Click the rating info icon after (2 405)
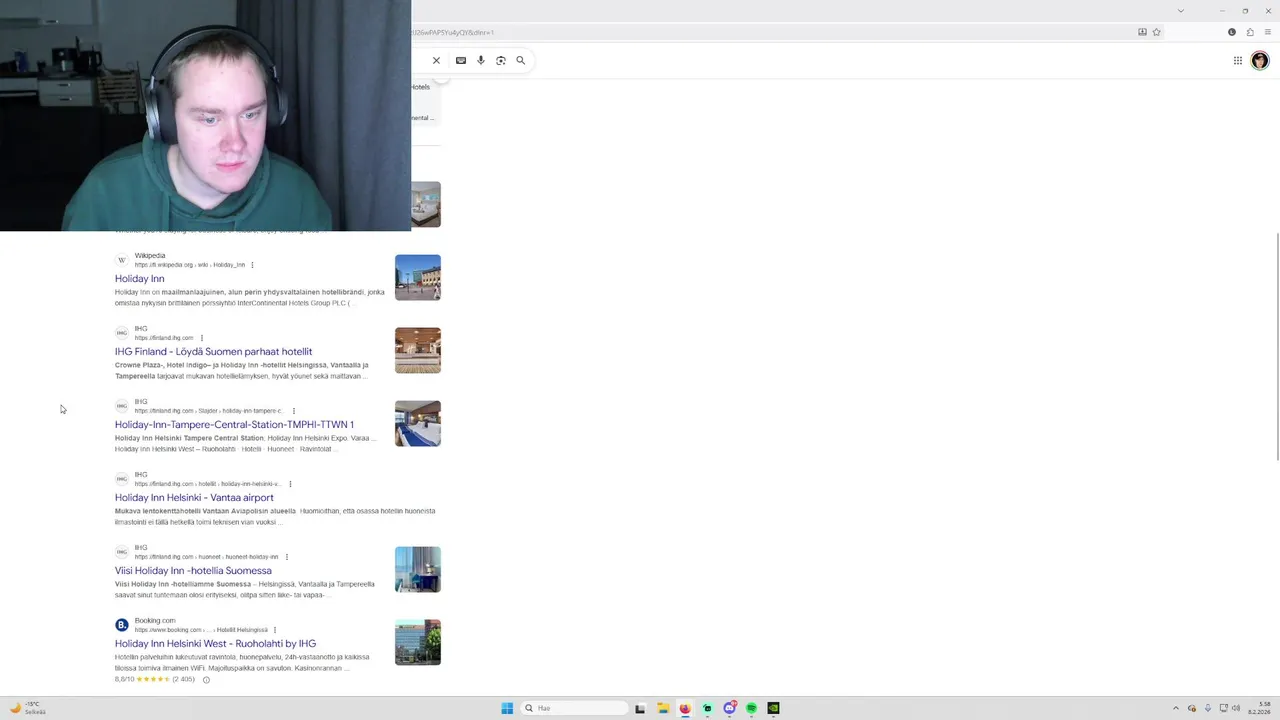The width and height of the screenshot is (1280, 720). [206, 680]
